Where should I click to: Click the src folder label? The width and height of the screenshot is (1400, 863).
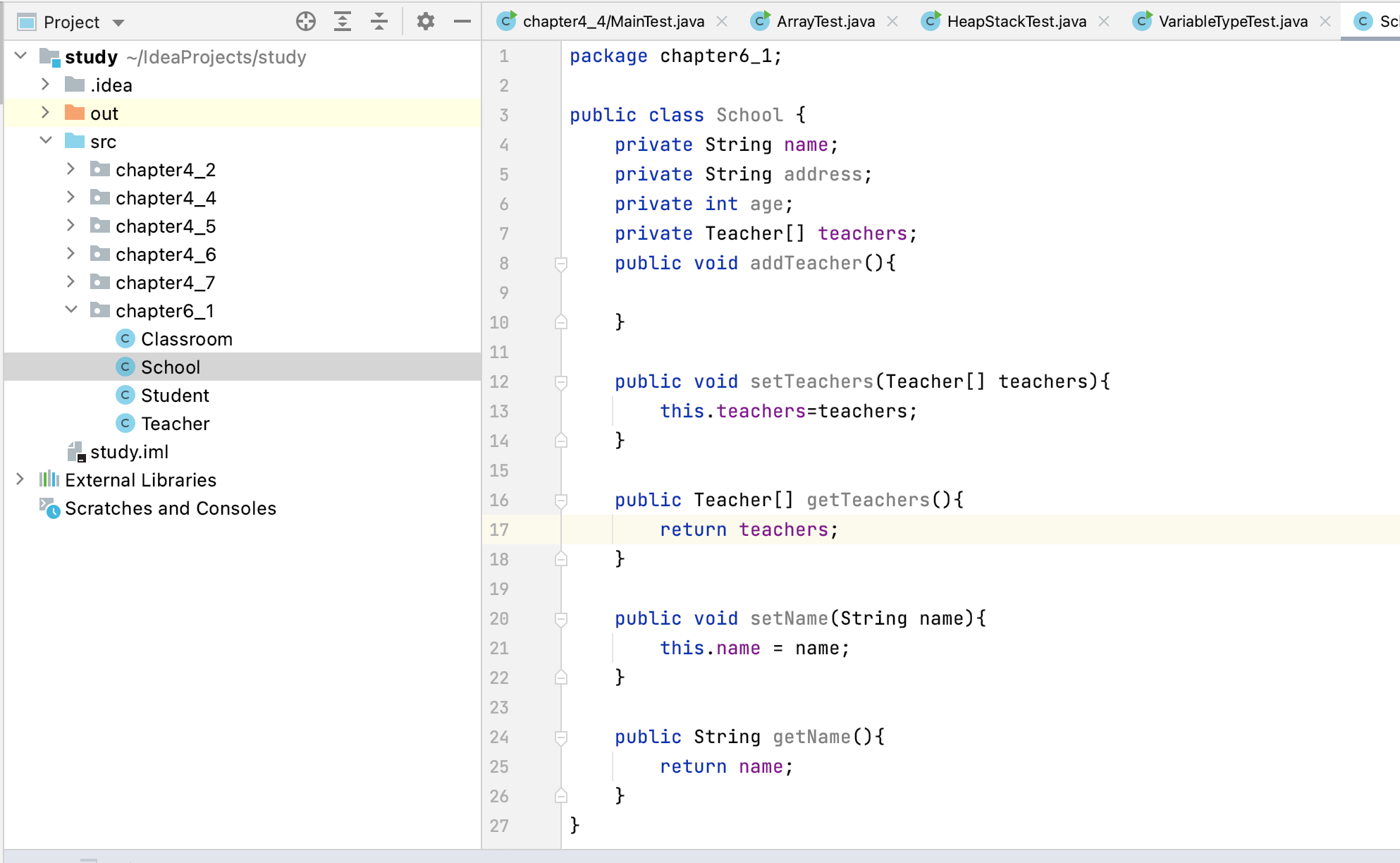[x=103, y=142]
